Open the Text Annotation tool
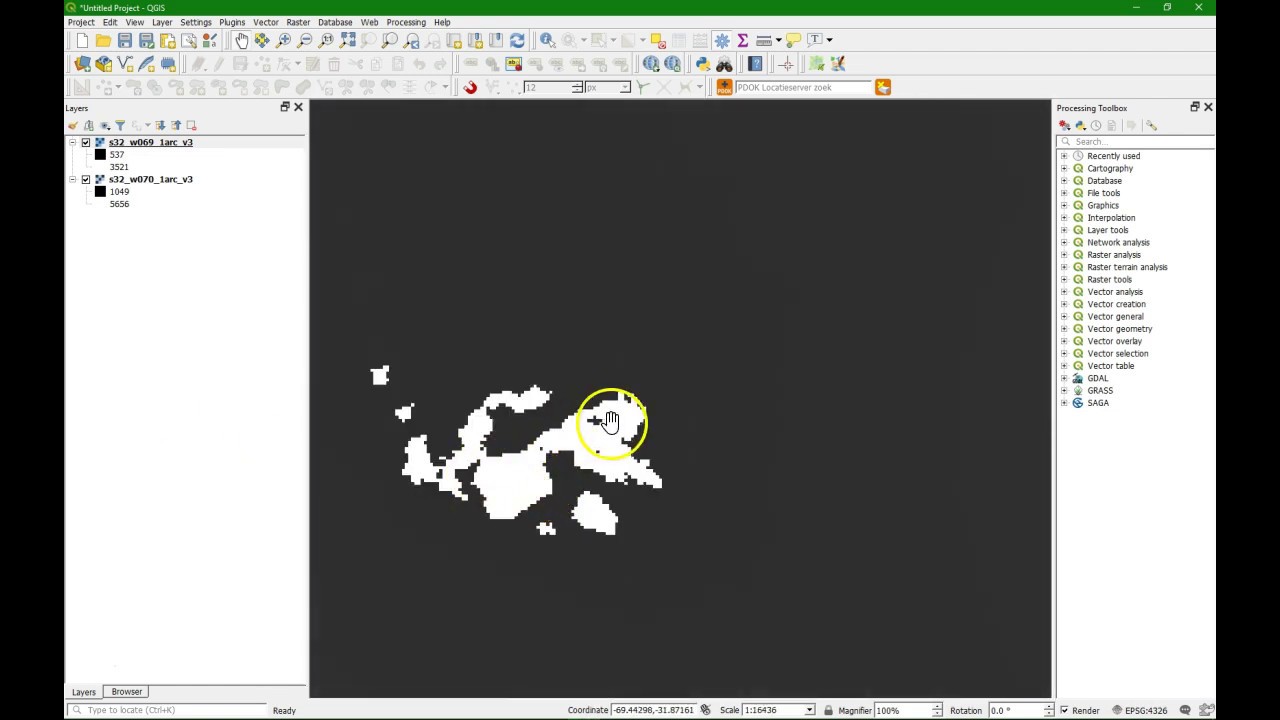Image resolution: width=1280 pixels, height=720 pixels. [x=815, y=40]
